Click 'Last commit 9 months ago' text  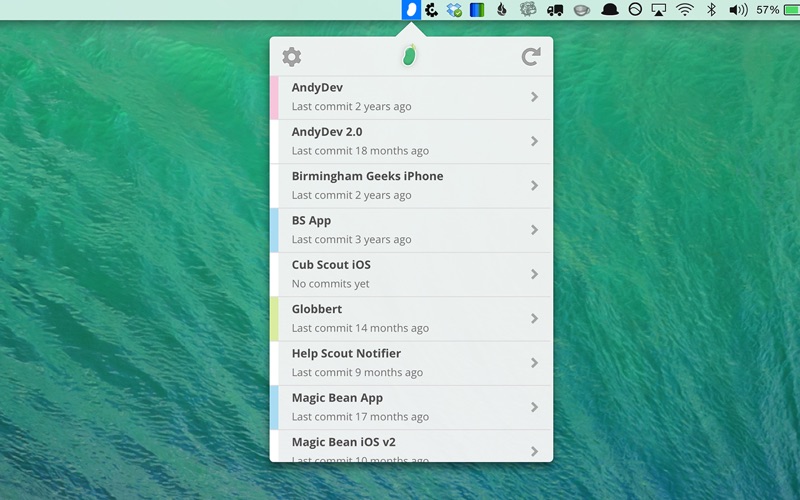point(357,373)
